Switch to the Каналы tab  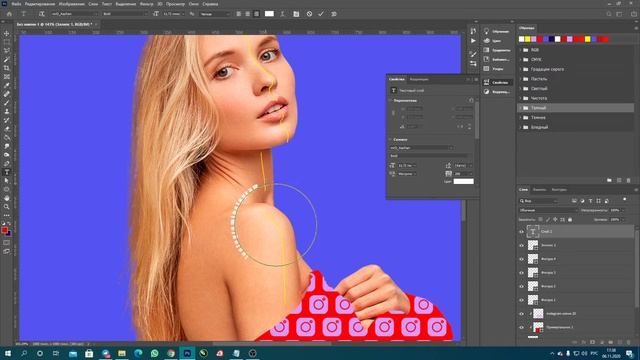pyautogui.click(x=539, y=190)
